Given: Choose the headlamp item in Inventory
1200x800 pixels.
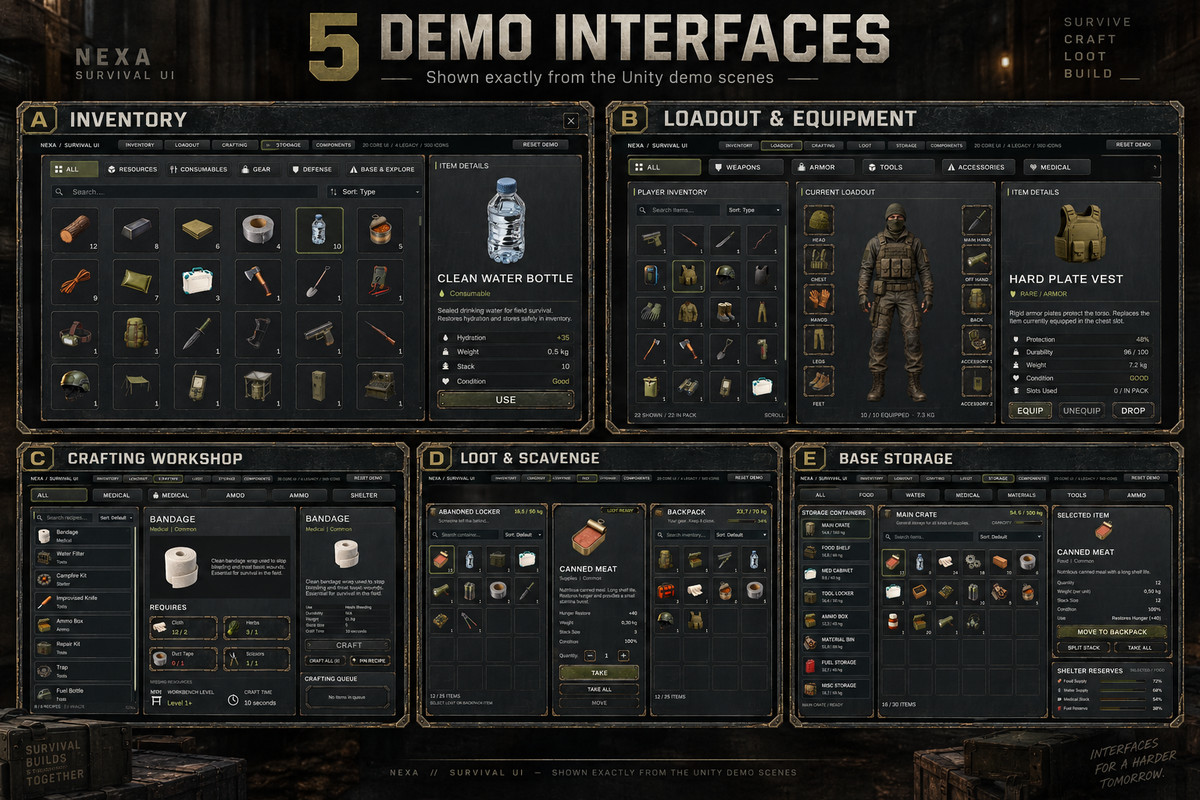Looking at the screenshot, I should pos(75,336).
